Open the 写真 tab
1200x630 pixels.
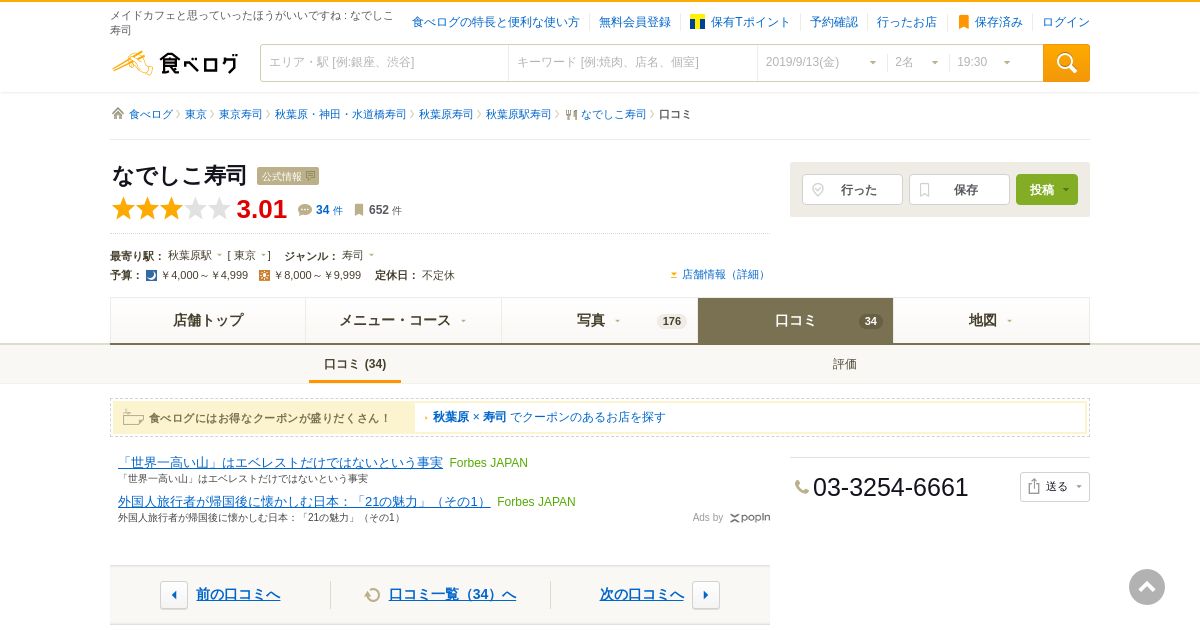(599, 321)
